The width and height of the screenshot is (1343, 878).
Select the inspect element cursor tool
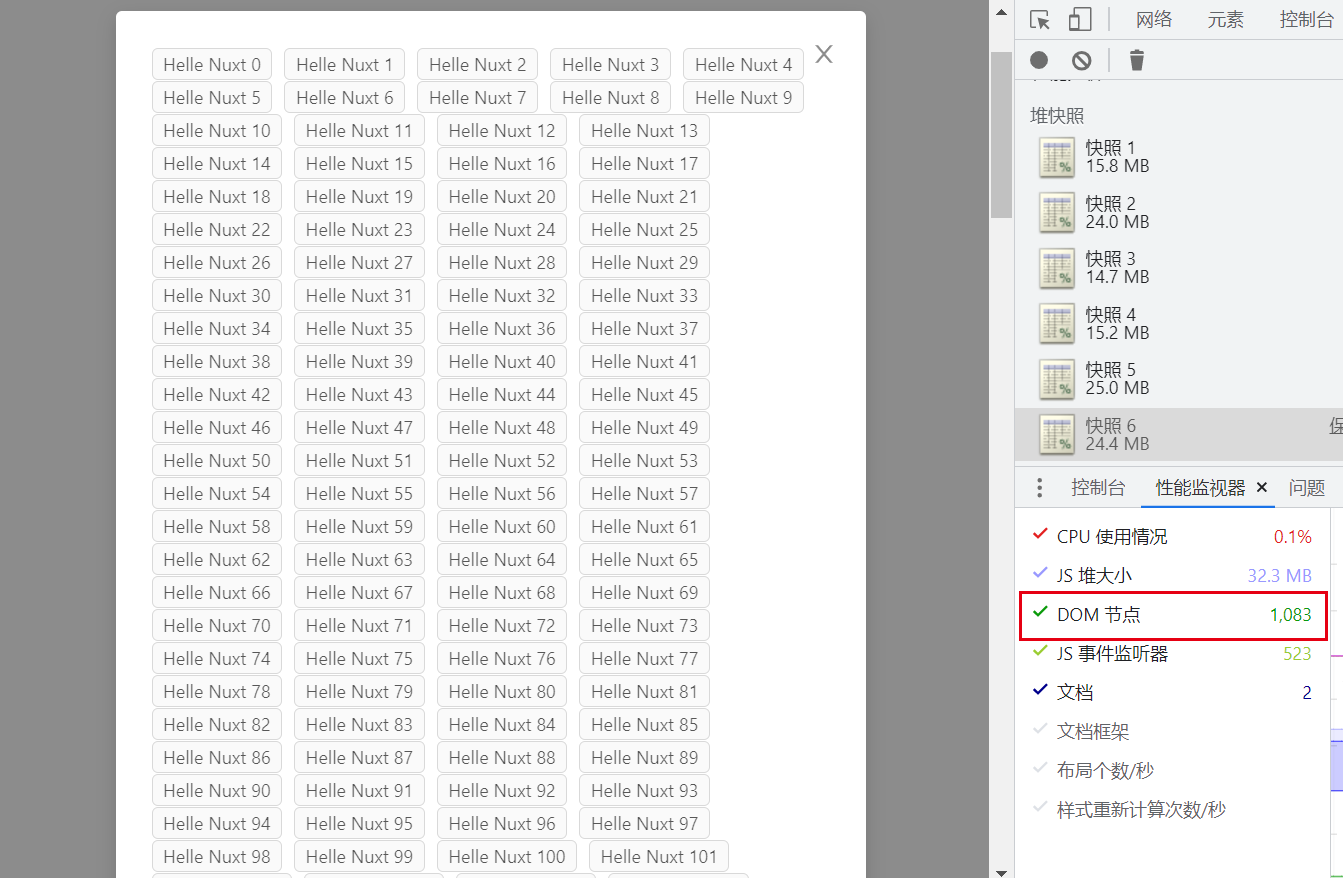[x=1040, y=19]
